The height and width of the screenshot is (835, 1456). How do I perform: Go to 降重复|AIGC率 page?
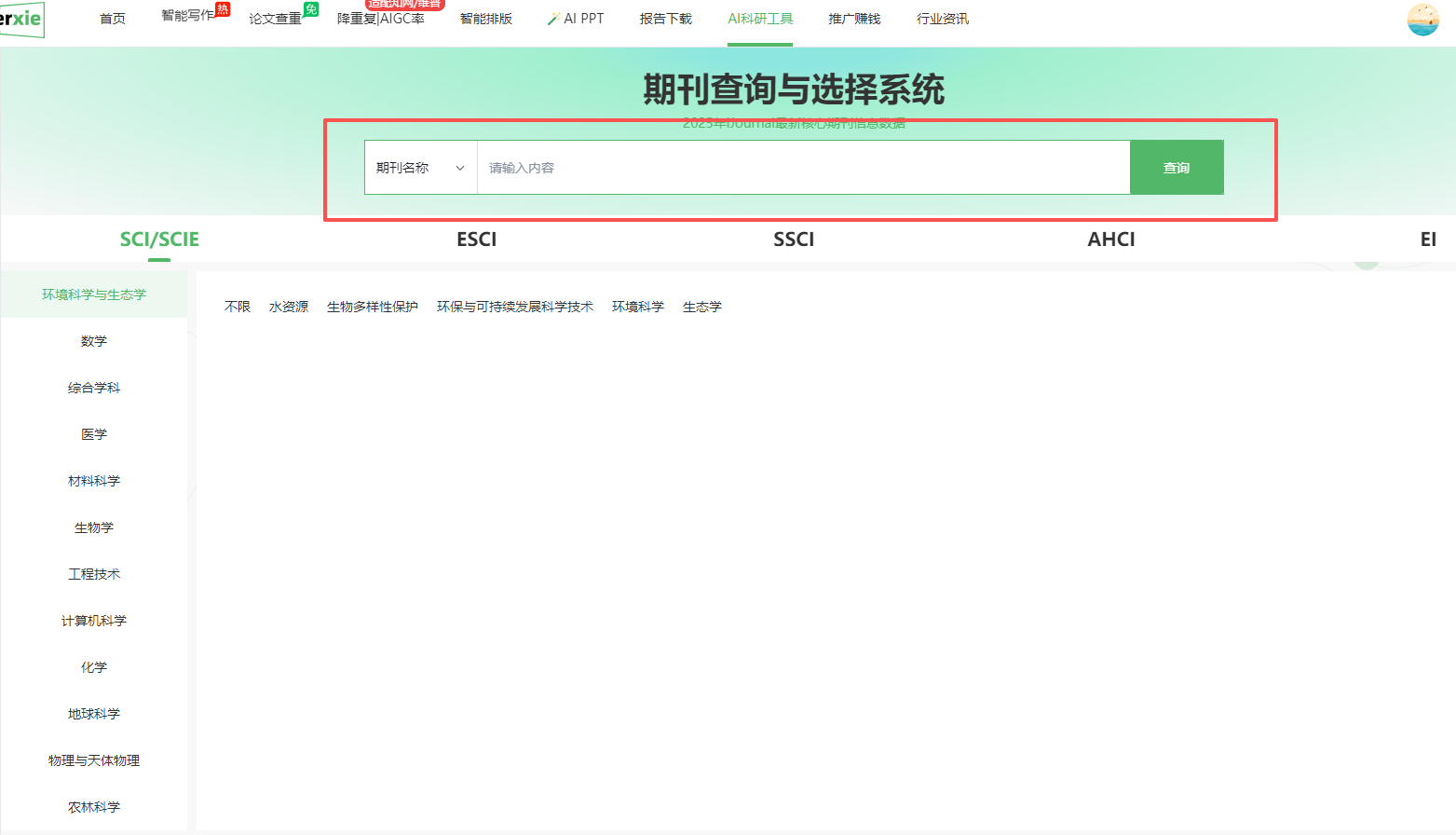(x=380, y=19)
